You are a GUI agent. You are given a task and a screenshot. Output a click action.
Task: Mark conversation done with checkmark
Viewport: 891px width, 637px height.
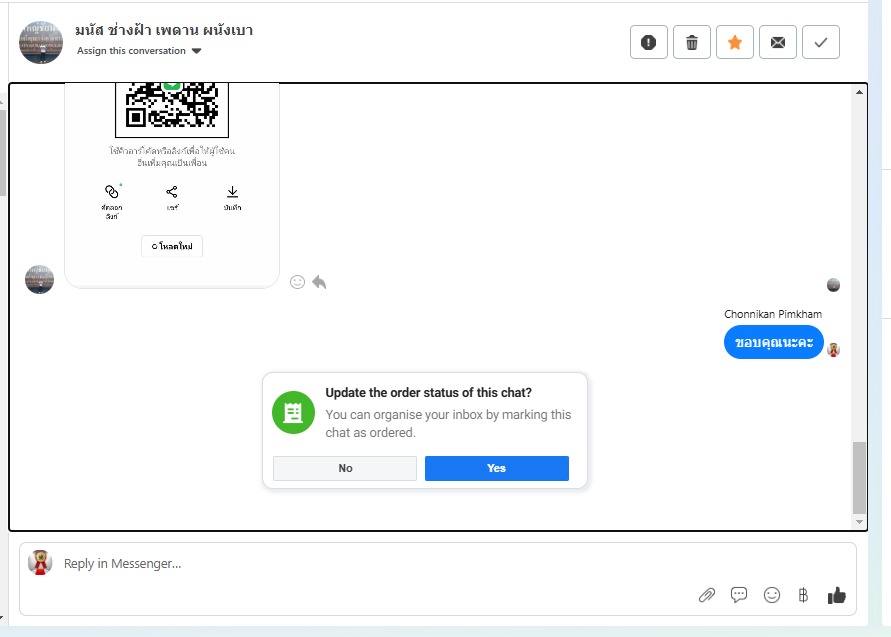click(x=821, y=43)
